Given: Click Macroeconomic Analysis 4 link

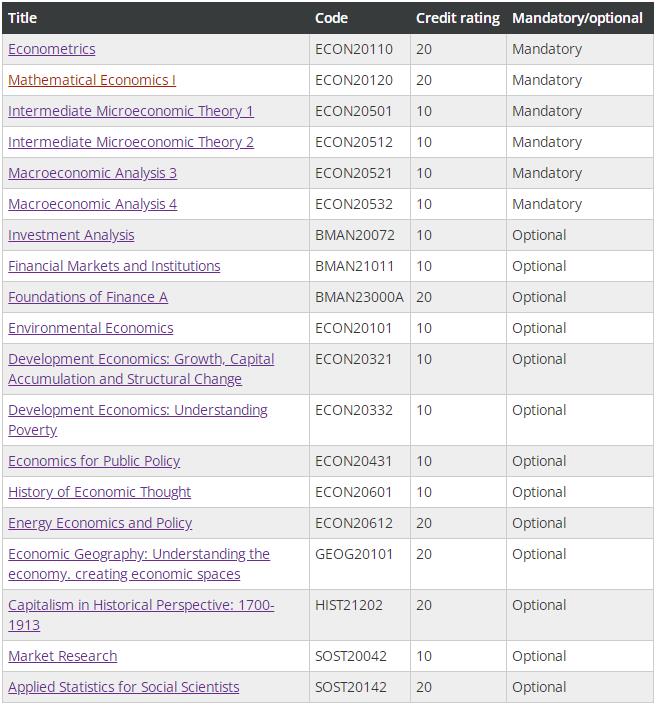Looking at the screenshot, I should (92, 204).
